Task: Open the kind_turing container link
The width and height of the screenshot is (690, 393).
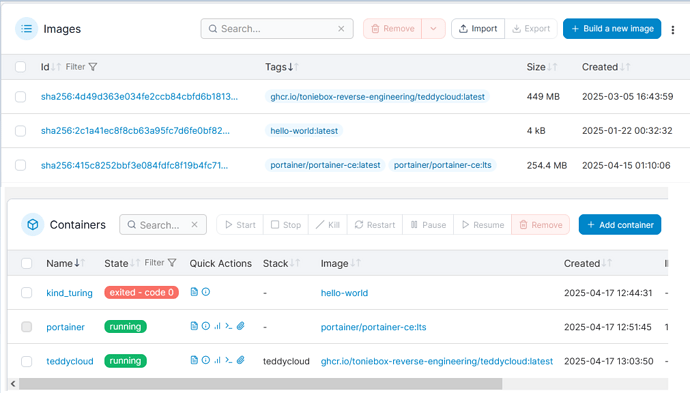Action: [x=70, y=293]
